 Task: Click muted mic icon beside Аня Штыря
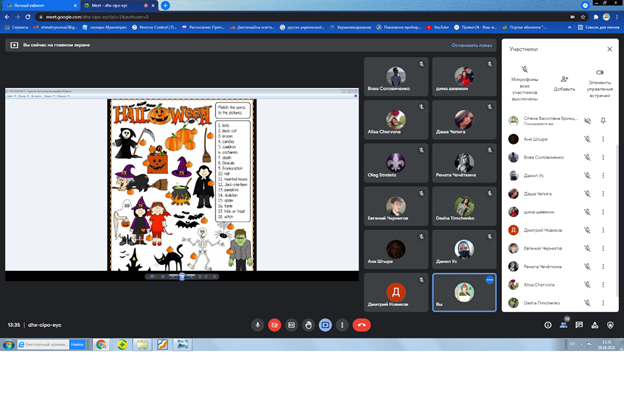(587, 139)
